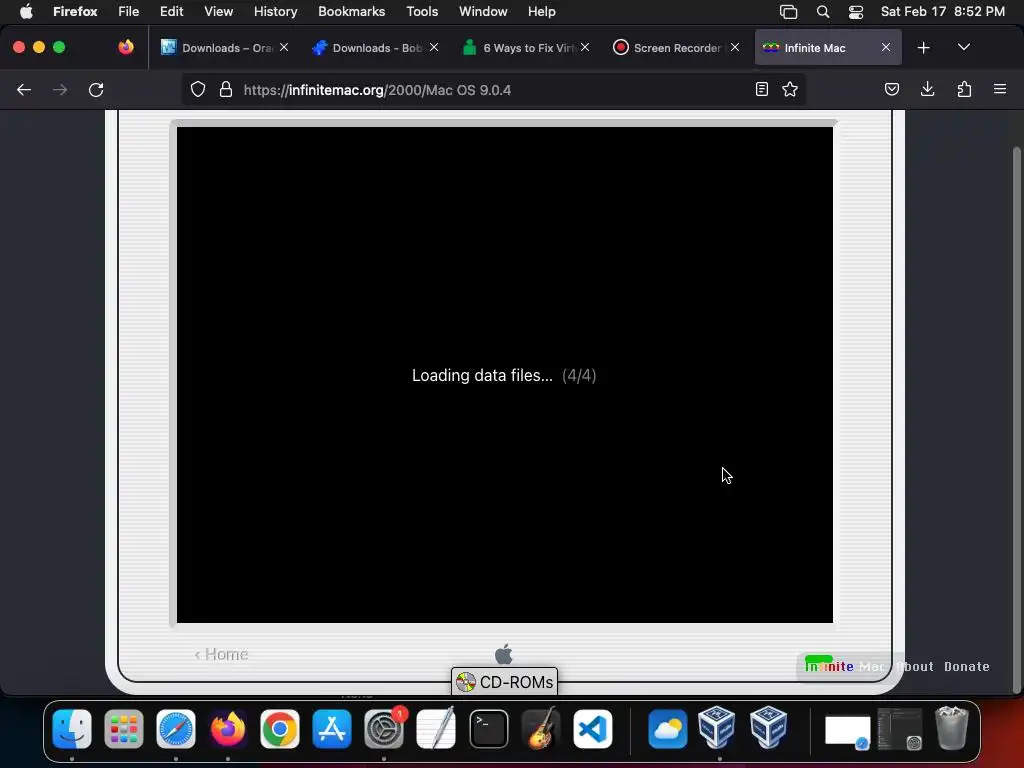Open the View menu
Screen dimensions: 1024x768
pyautogui.click(x=219, y=12)
